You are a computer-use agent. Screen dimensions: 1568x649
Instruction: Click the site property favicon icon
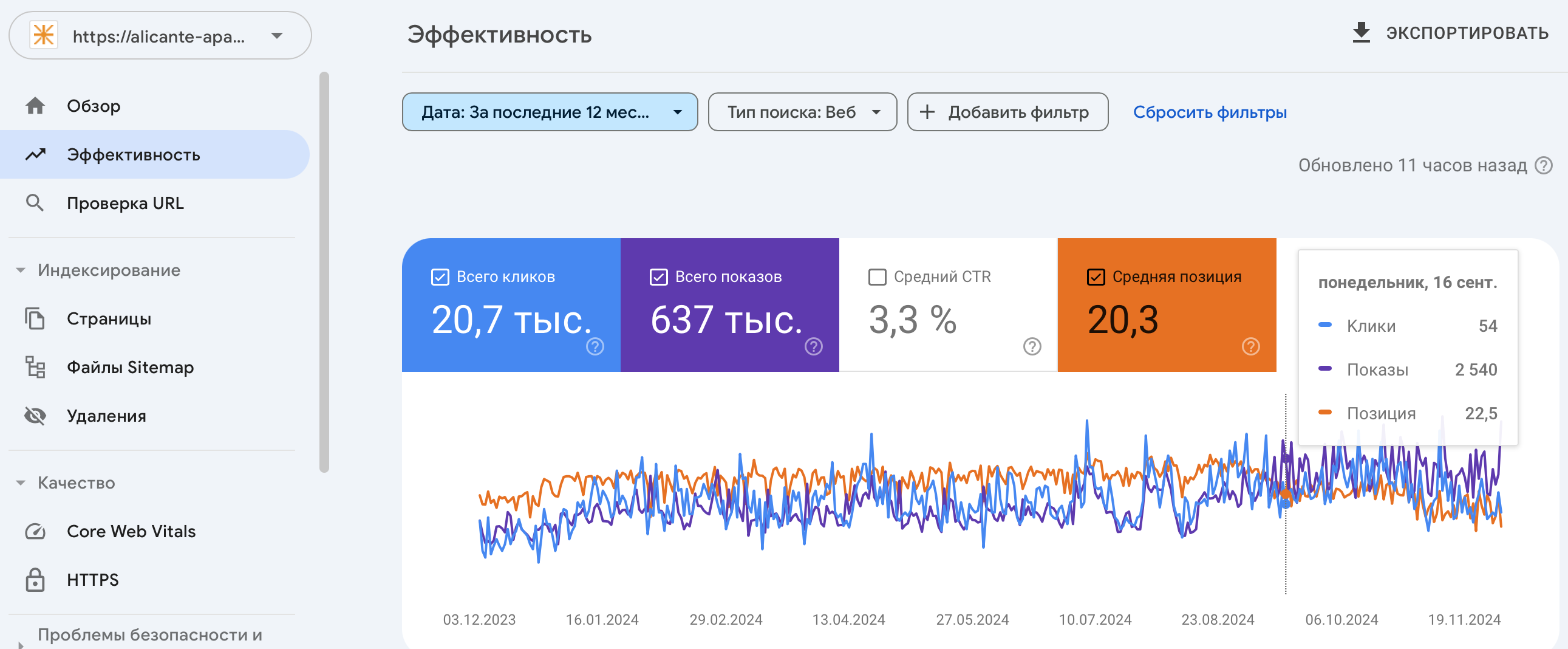click(x=44, y=35)
